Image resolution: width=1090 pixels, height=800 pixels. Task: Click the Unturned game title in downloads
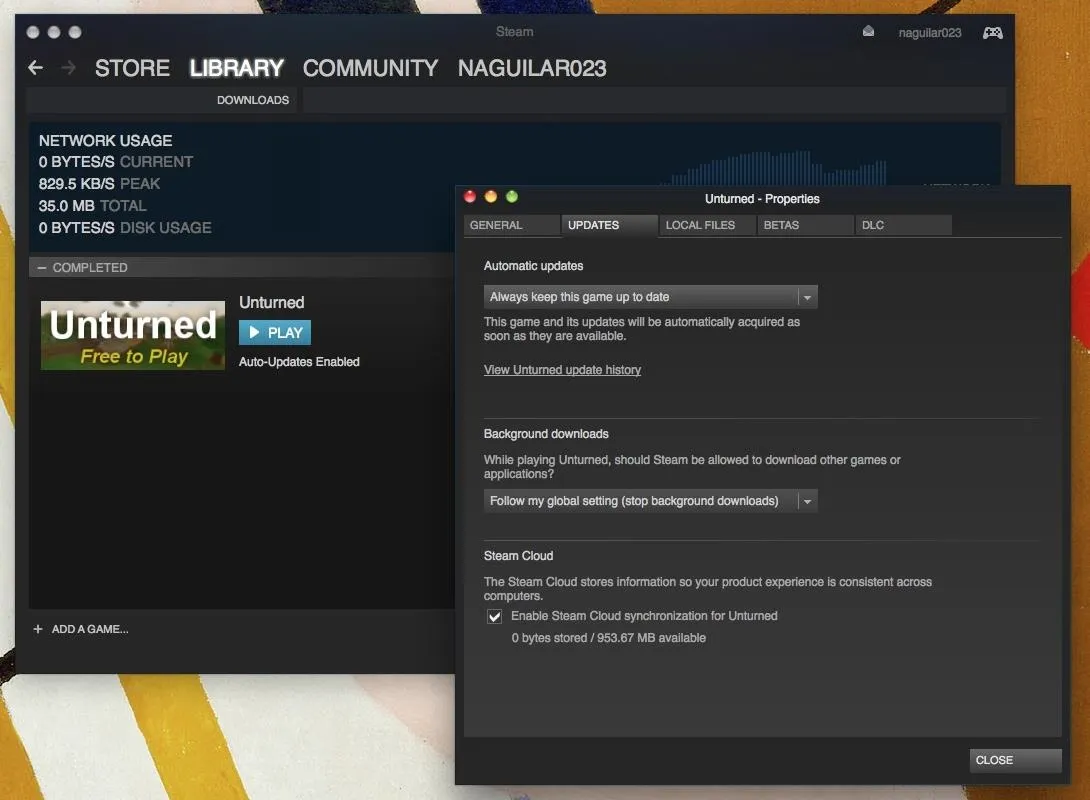pyautogui.click(x=272, y=302)
